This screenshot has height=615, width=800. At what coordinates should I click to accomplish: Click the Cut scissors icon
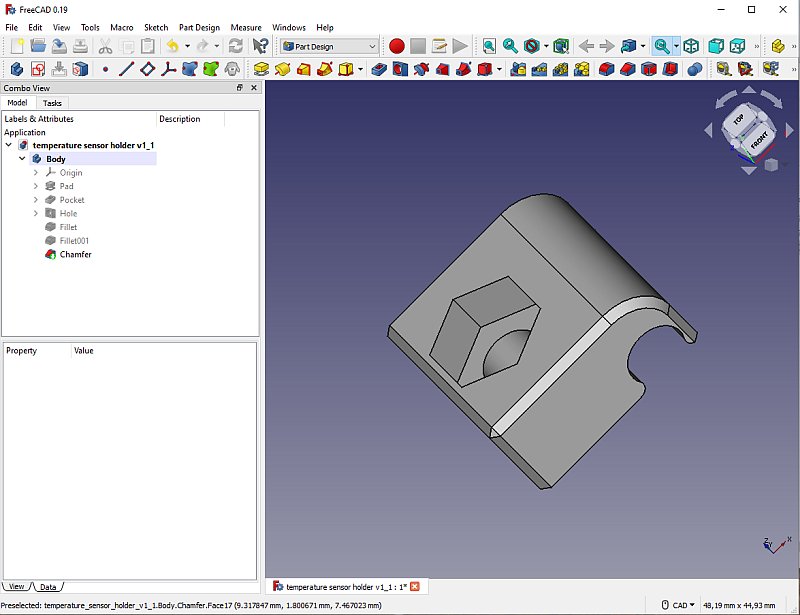click(x=105, y=46)
